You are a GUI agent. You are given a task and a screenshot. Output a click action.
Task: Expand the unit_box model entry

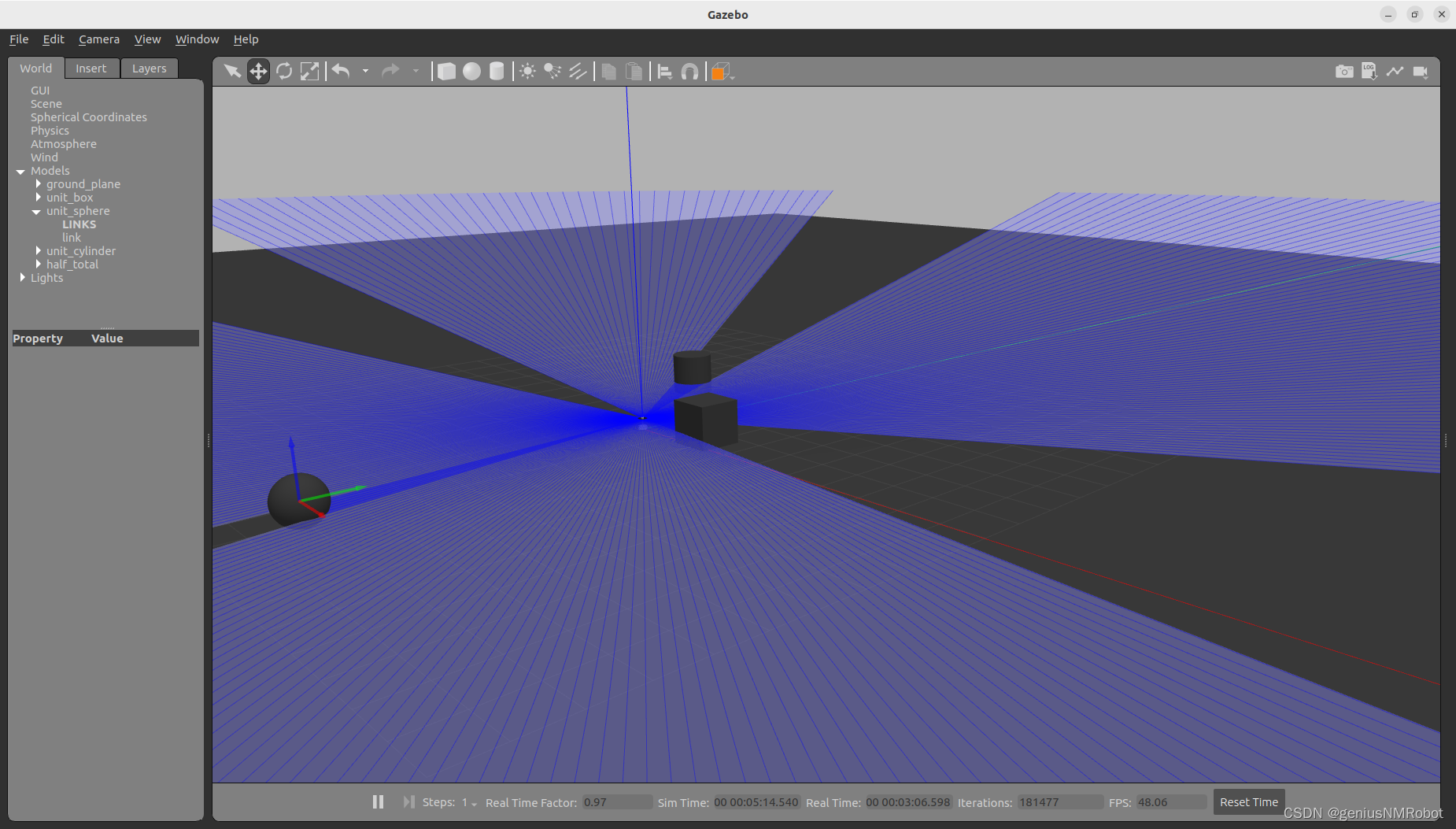point(39,197)
